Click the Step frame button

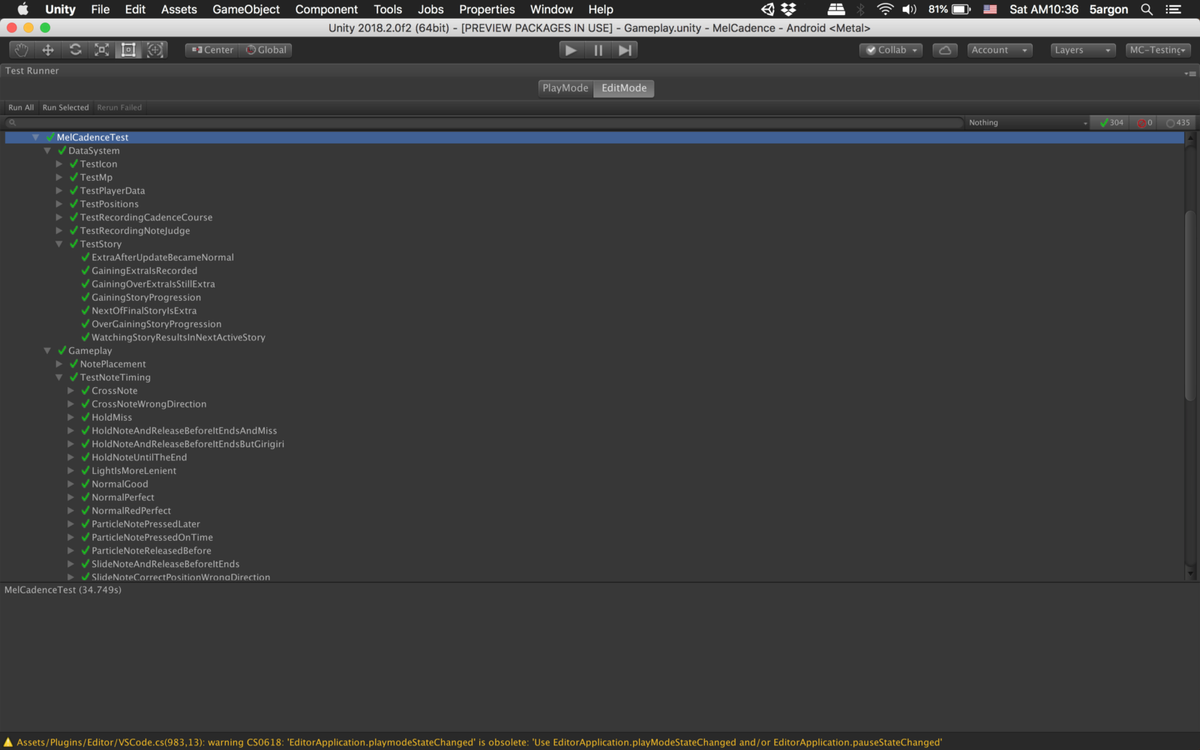pyautogui.click(x=625, y=50)
